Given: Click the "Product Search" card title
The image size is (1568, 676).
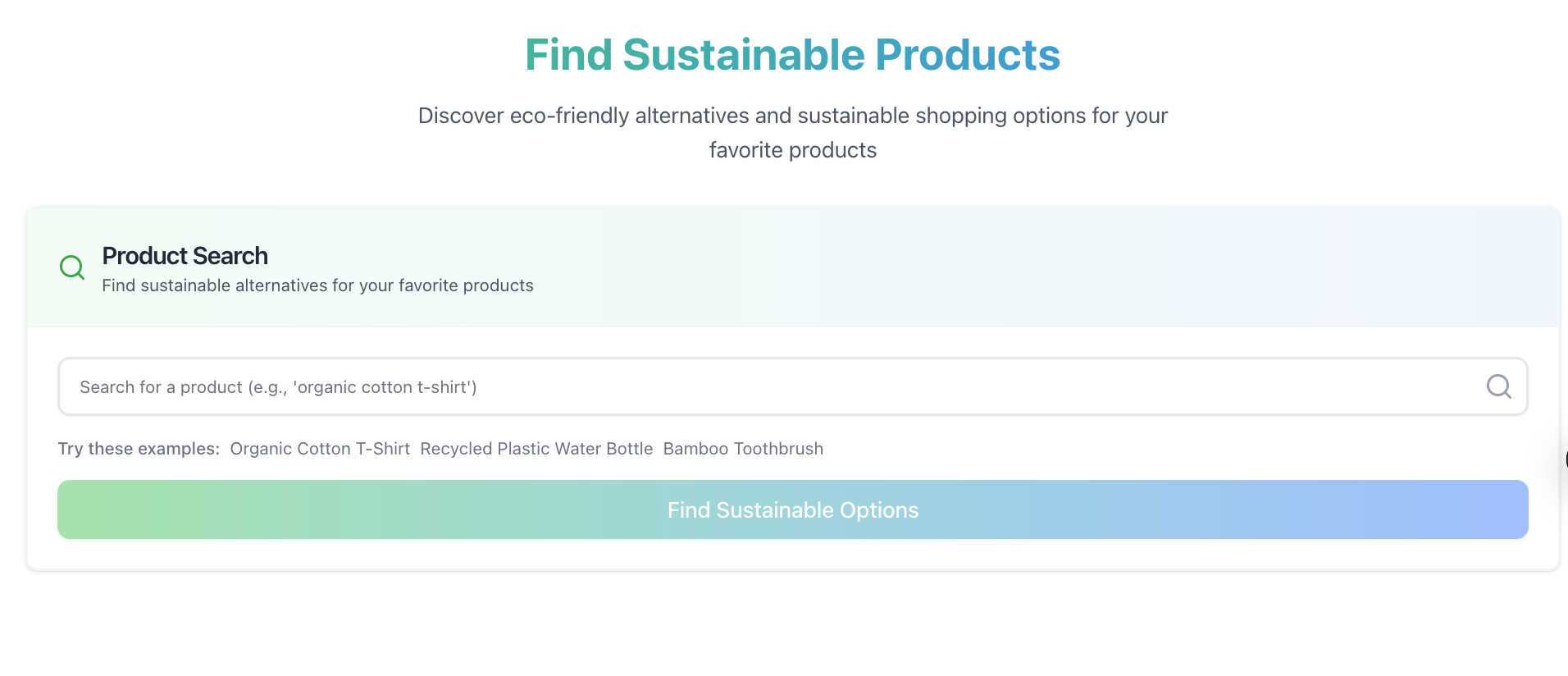Looking at the screenshot, I should (x=185, y=256).
